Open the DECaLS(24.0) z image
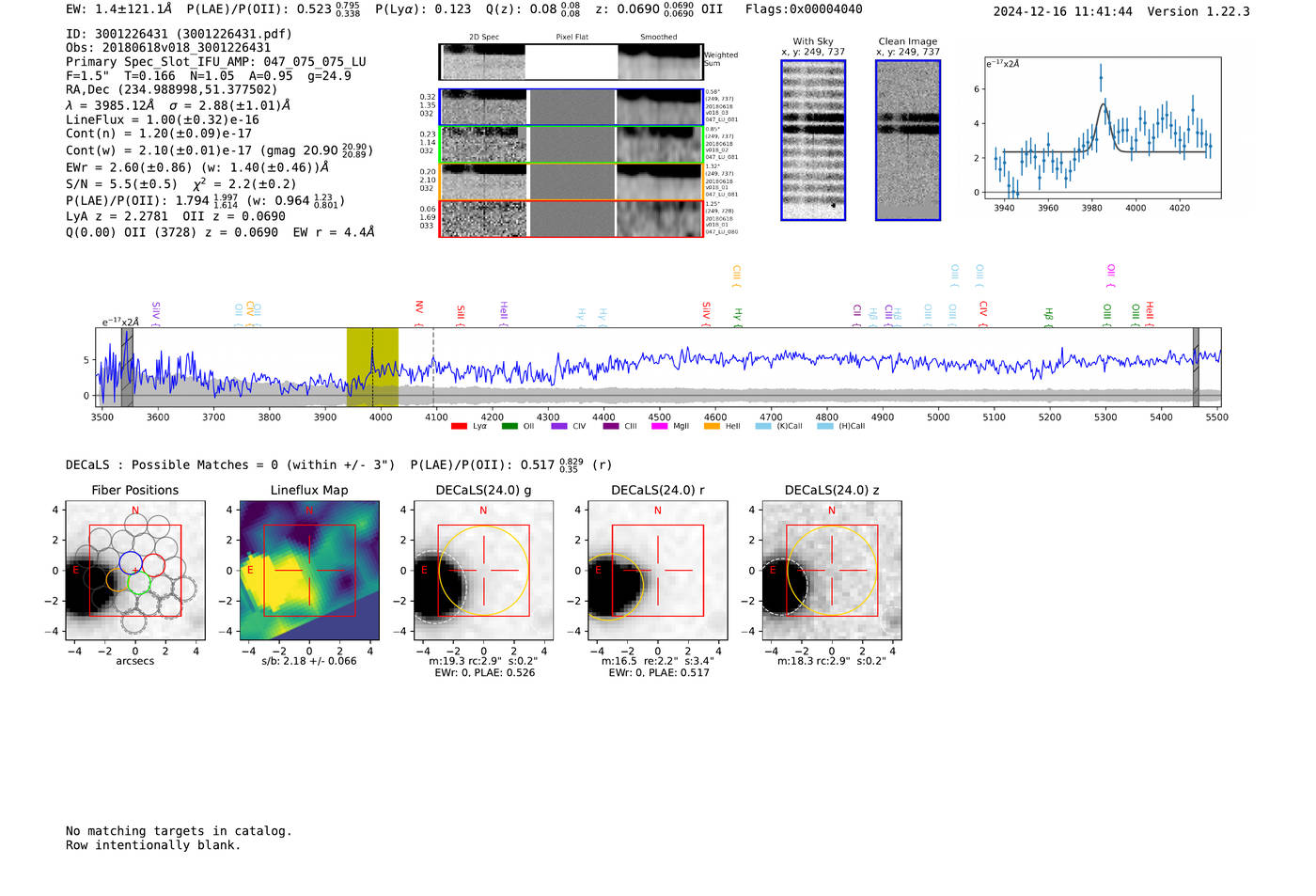 click(x=832, y=571)
